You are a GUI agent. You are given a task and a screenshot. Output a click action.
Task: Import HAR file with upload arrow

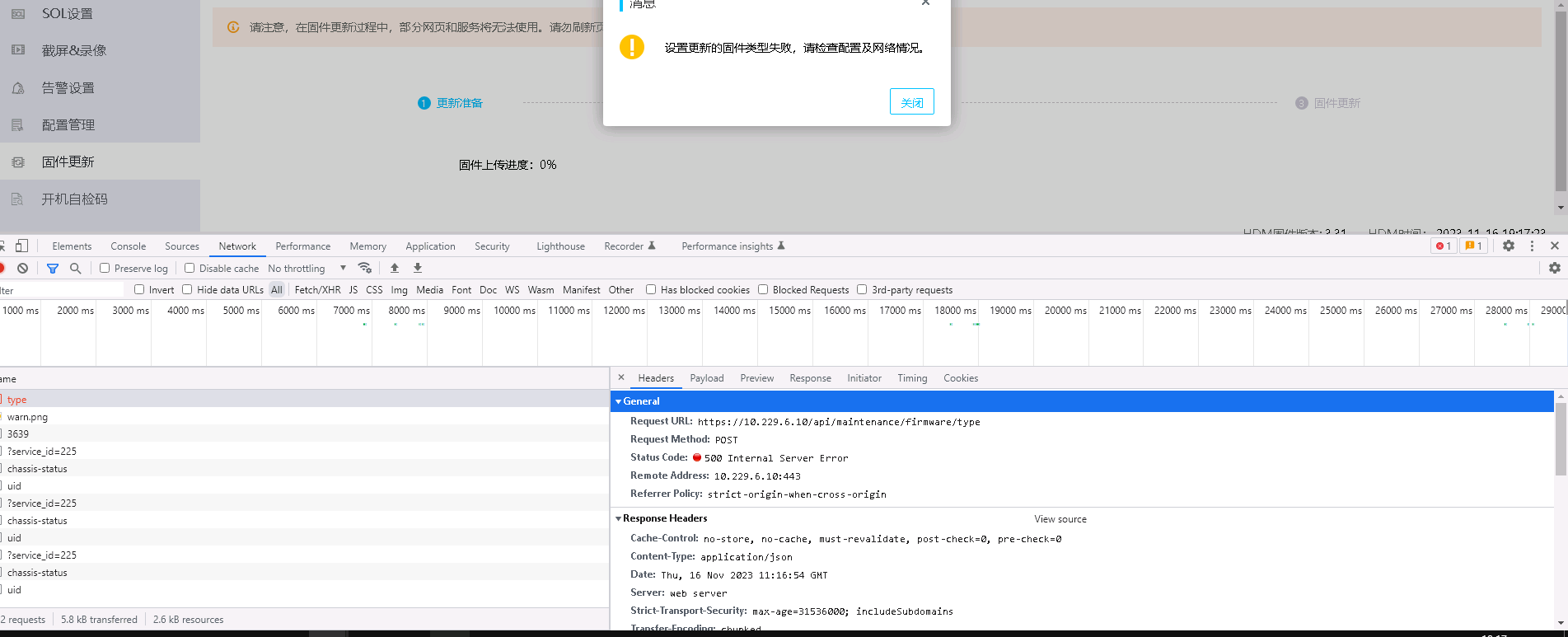pos(395,268)
